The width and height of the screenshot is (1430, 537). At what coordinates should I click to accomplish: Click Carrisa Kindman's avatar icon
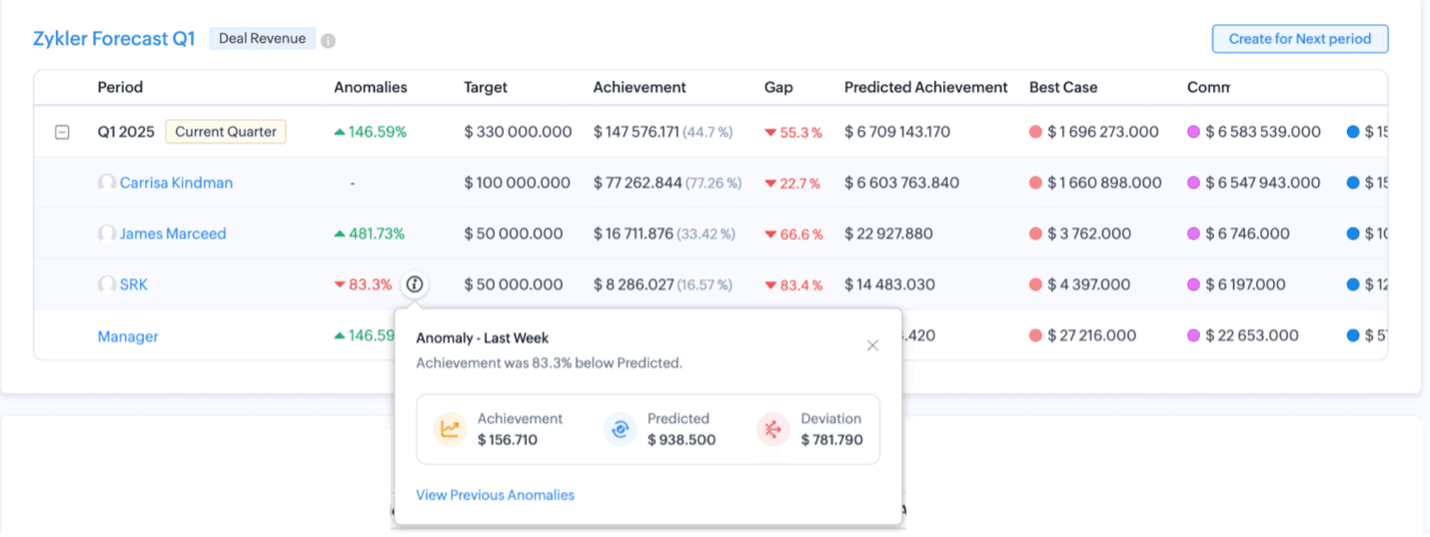106,183
